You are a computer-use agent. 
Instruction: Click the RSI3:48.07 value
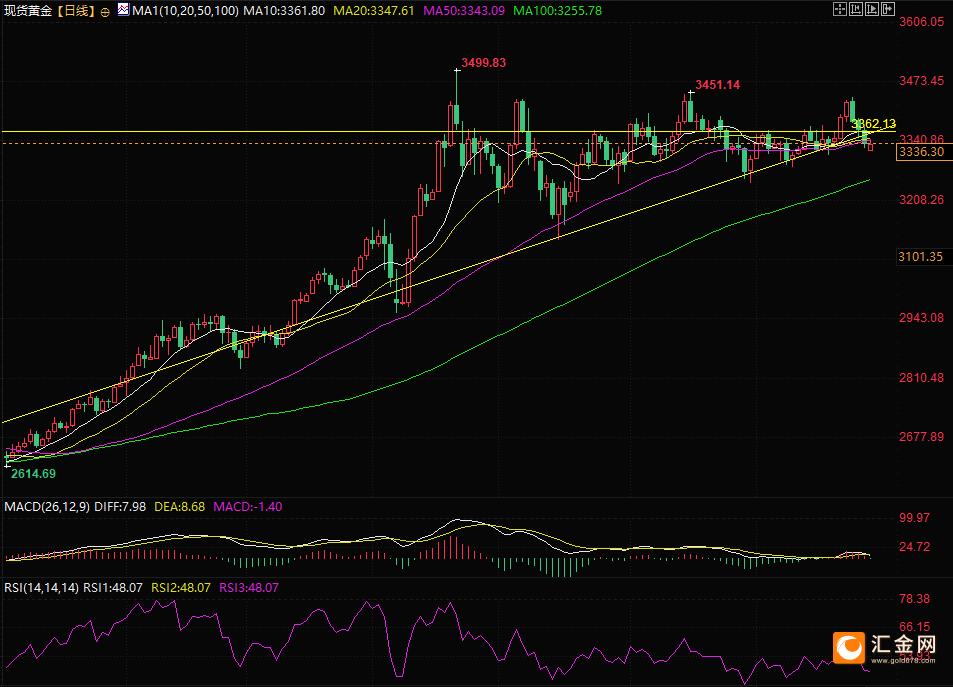coord(249,587)
